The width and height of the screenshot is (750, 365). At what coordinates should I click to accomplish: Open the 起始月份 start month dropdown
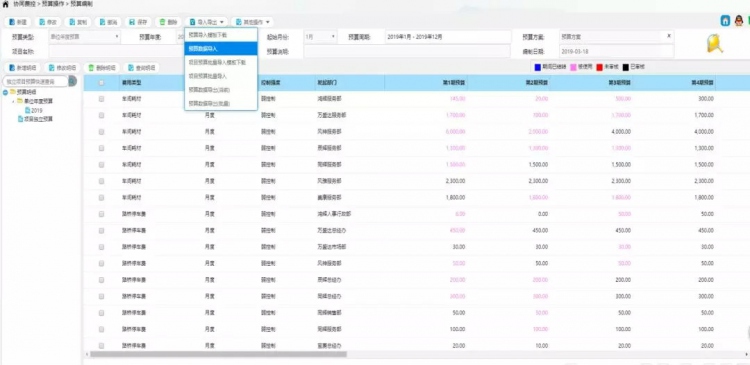tap(320, 36)
